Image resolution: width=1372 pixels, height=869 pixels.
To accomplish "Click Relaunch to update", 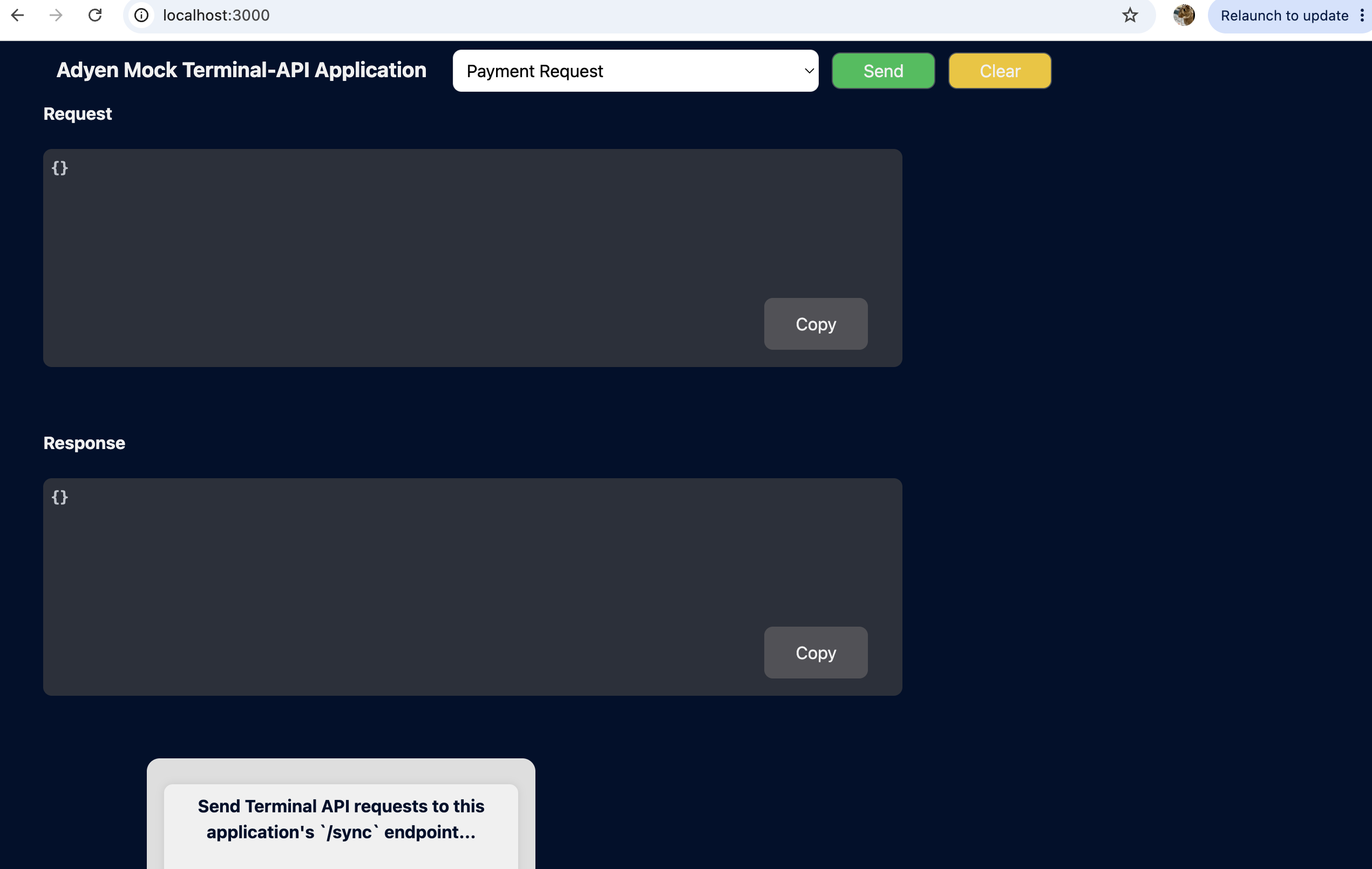I will pos(1283,16).
